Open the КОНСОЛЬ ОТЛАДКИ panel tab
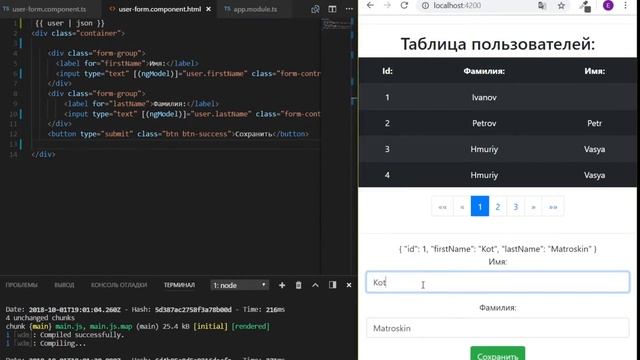This screenshot has width=640, height=360. coord(119,285)
